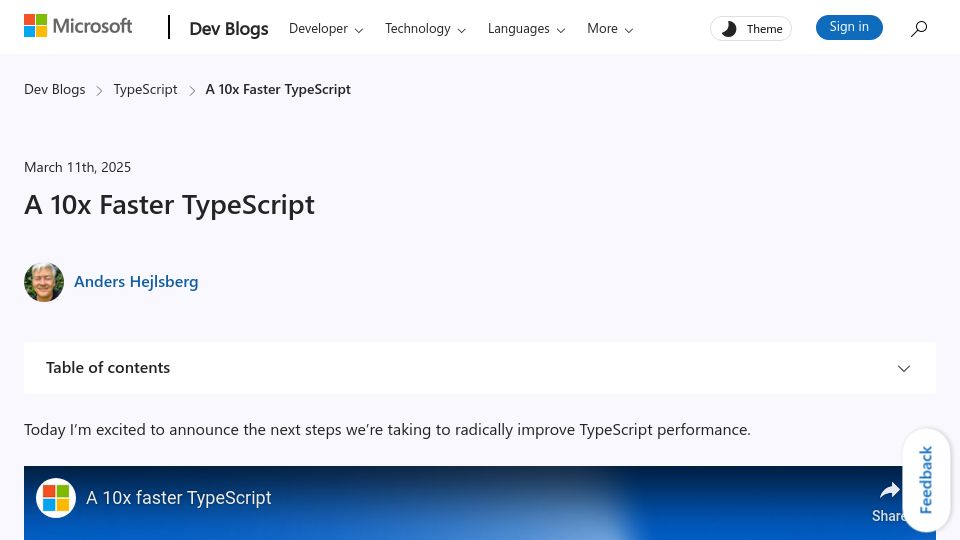Open search with the magnifier icon

919,28
